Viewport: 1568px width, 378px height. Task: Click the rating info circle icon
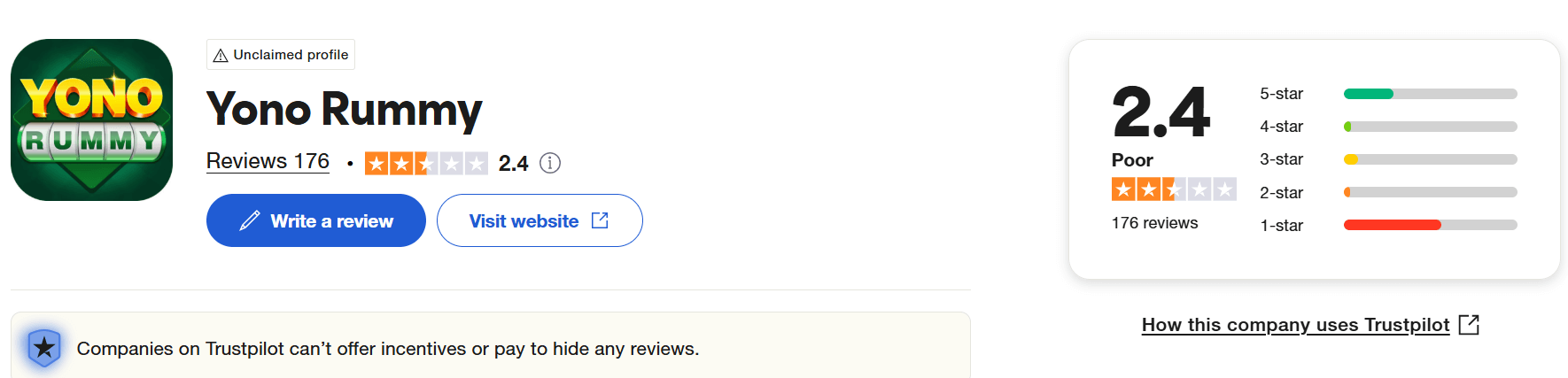tap(550, 163)
